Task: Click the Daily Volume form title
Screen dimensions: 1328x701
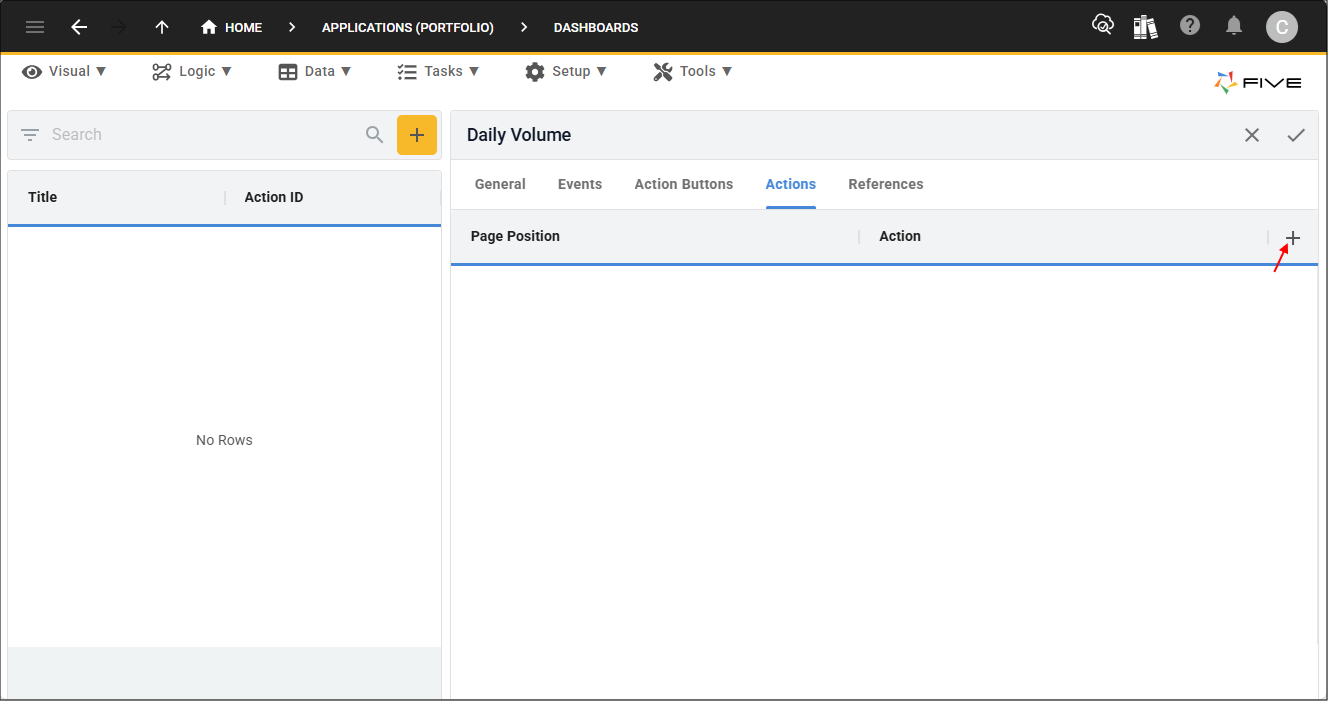Action: 519,135
